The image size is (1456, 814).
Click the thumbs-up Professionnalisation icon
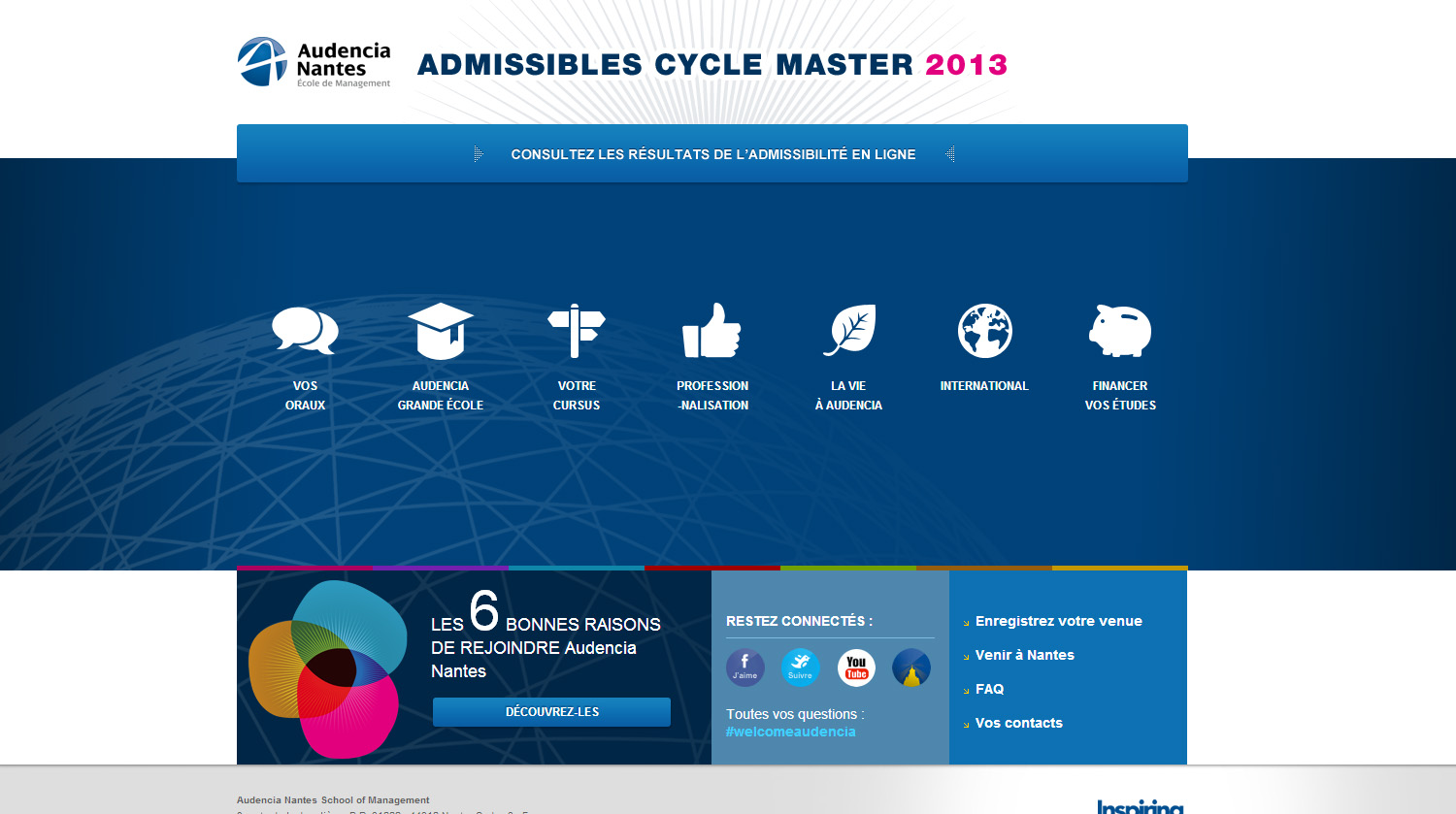tap(711, 331)
